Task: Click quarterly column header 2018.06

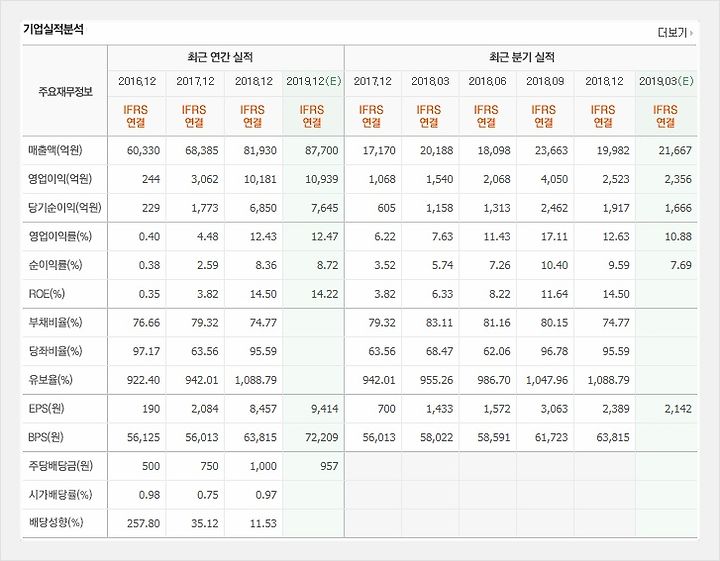Action: tap(488, 81)
